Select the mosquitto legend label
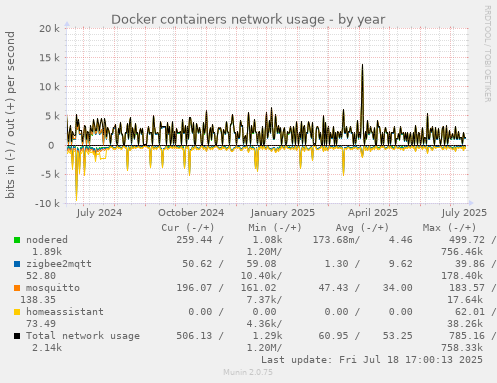The image size is (497, 383). click(53, 288)
